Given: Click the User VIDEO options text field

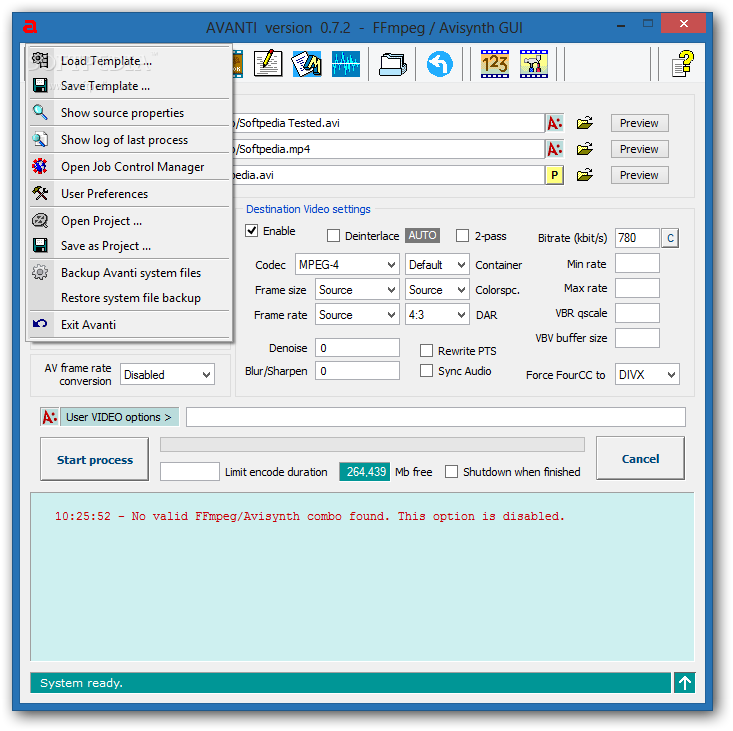Looking at the screenshot, I should (x=436, y=417).
